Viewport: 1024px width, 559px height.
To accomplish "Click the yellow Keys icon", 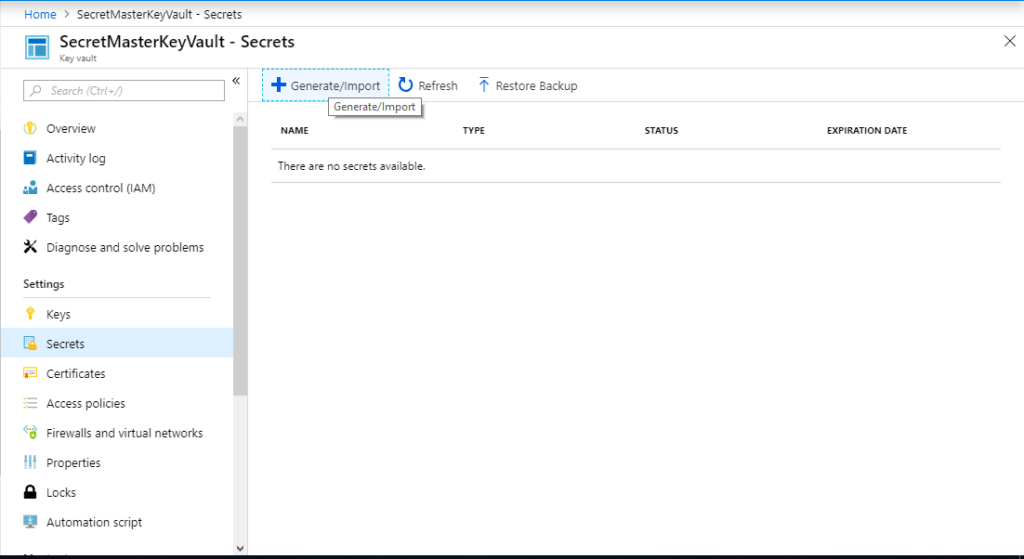I will point(30,313).
